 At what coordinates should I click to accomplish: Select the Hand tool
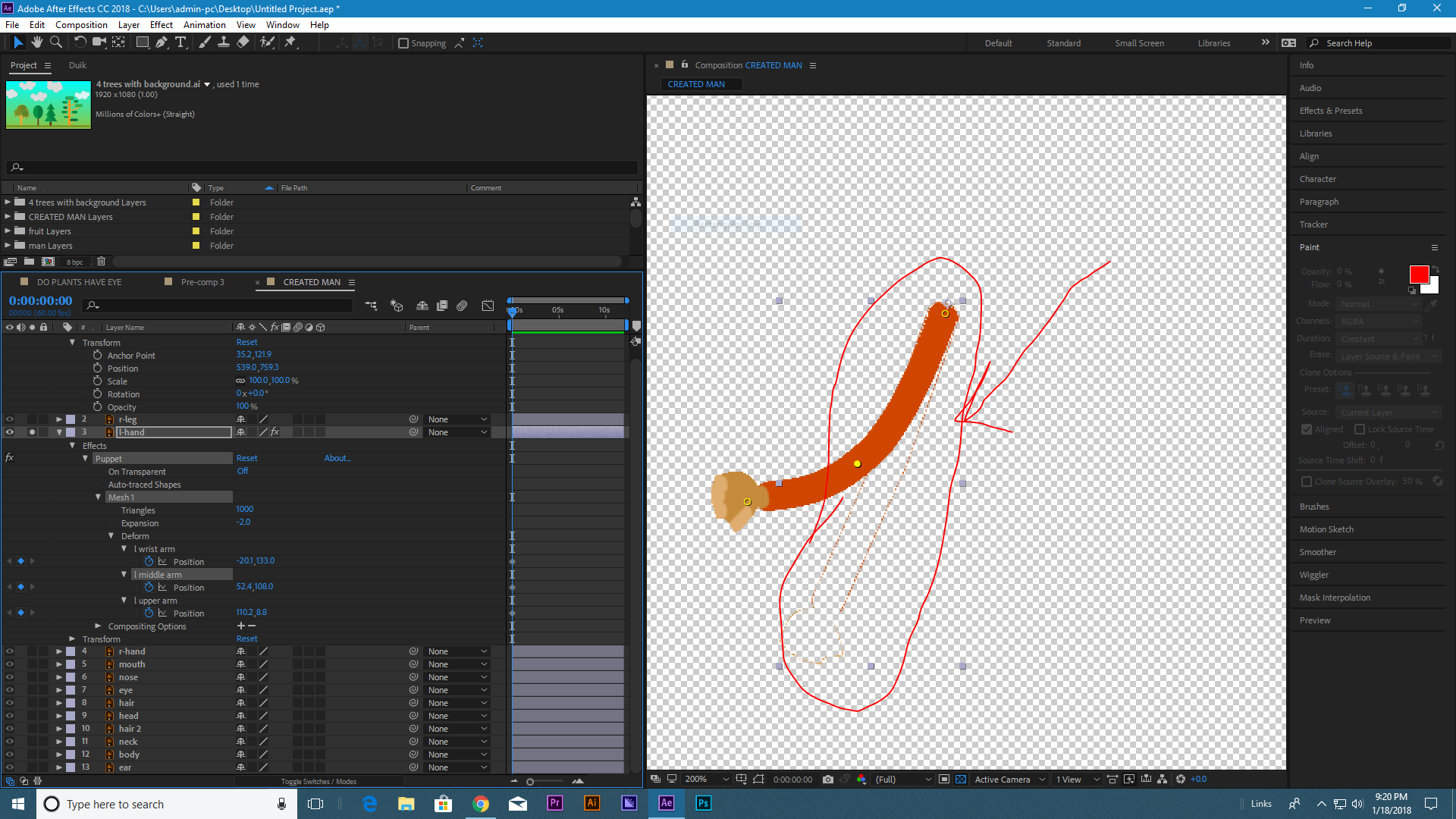37,42
